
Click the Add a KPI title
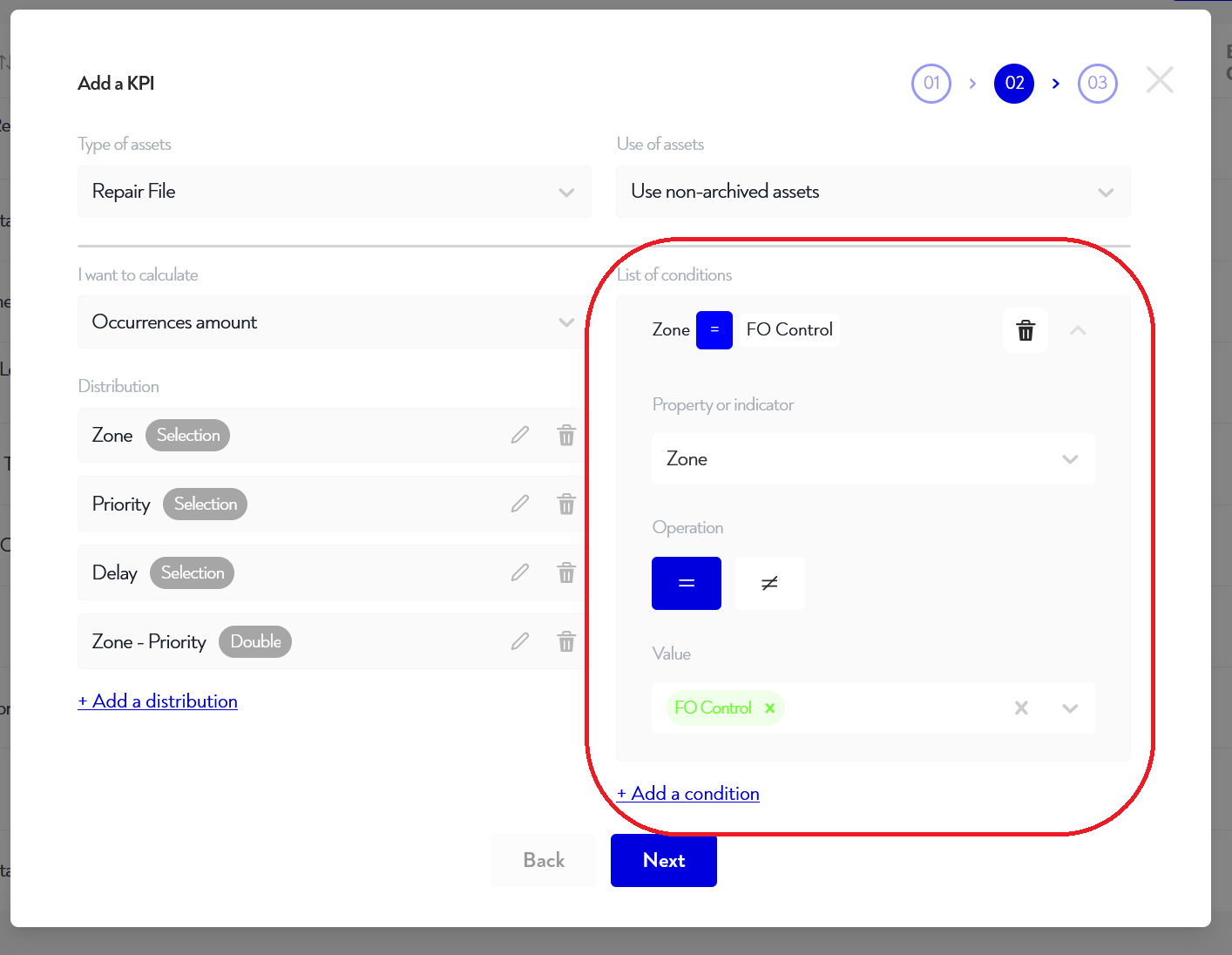coord(116,84)
